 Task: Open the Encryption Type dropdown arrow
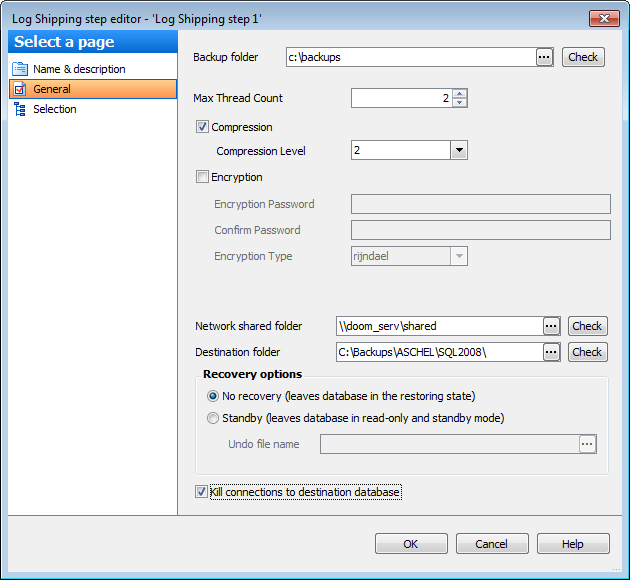(459, 256)
